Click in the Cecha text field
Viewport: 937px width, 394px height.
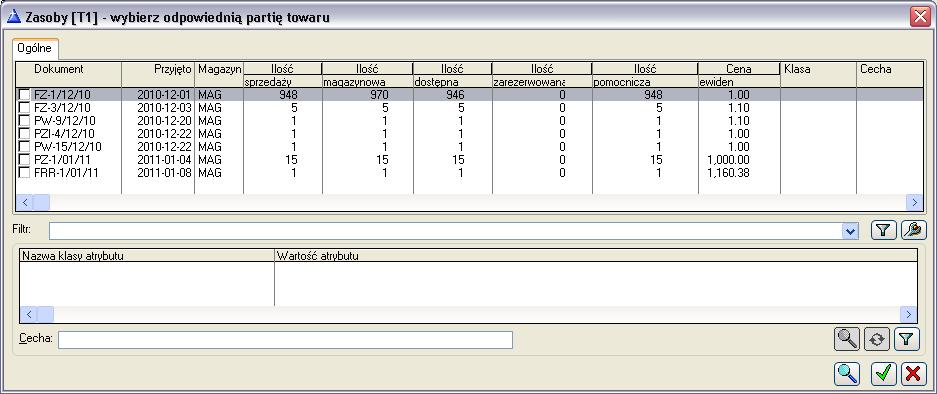285,340
